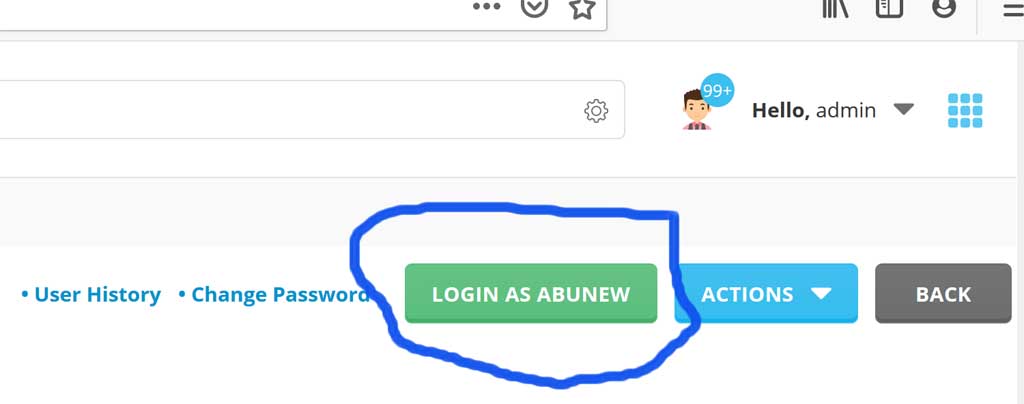Bookmark this page with the star icon

581,7
